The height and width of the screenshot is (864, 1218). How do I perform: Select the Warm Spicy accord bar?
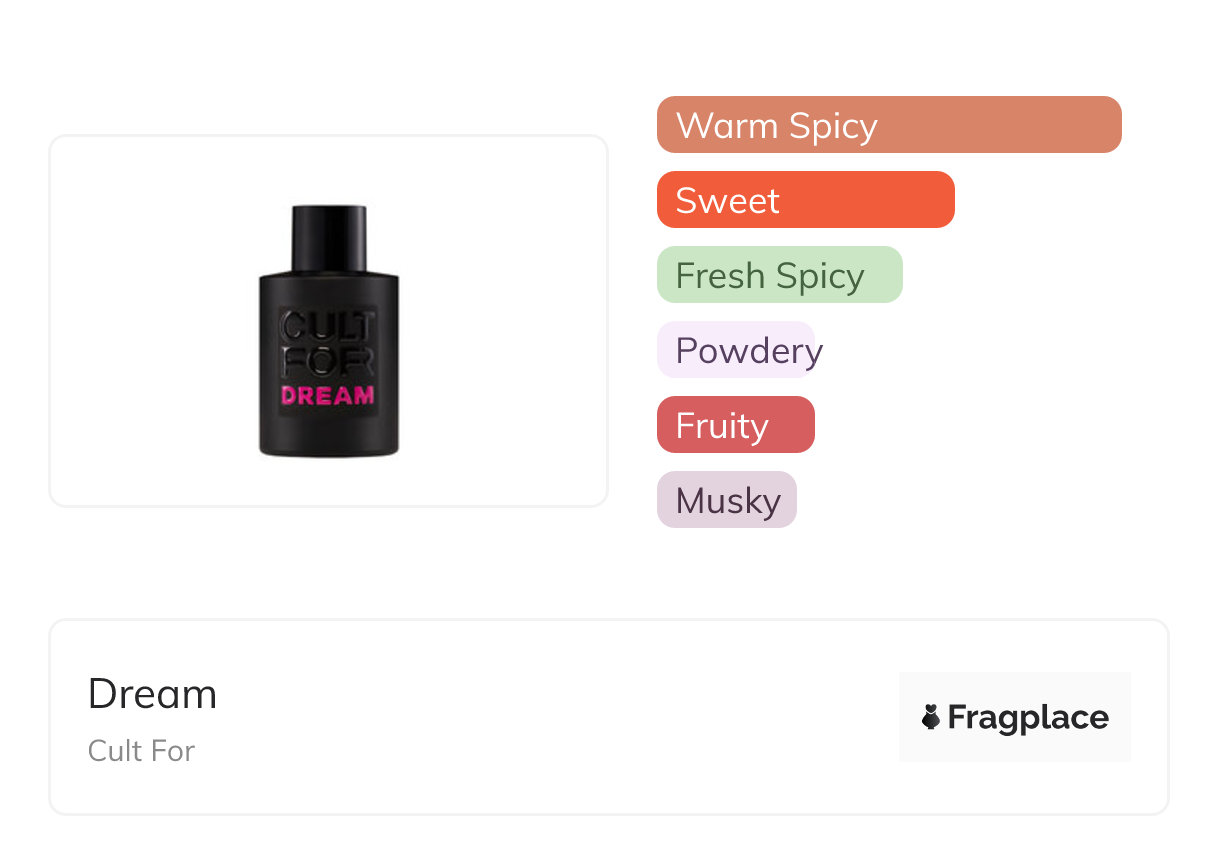click(888, 125)
